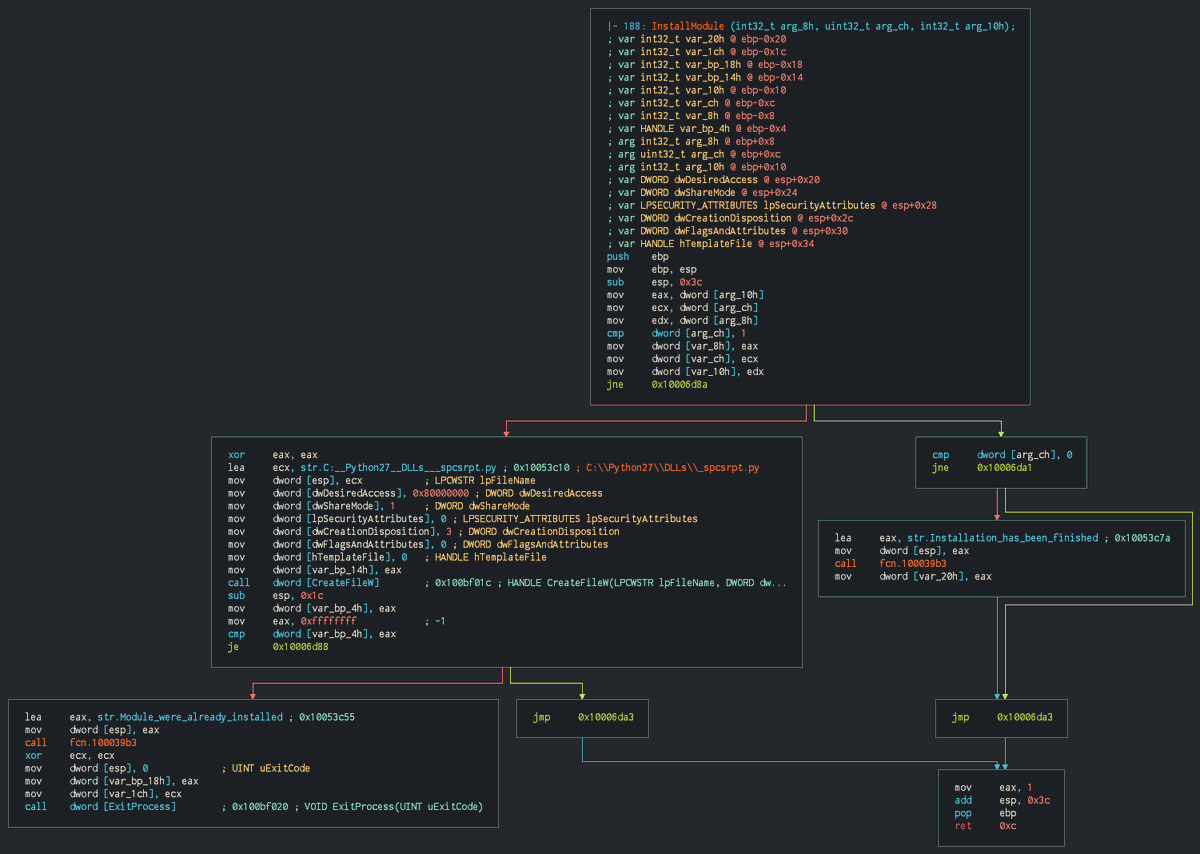Select 'mov dword [var_bp_4h], eax' instruction

pos(312,608)
